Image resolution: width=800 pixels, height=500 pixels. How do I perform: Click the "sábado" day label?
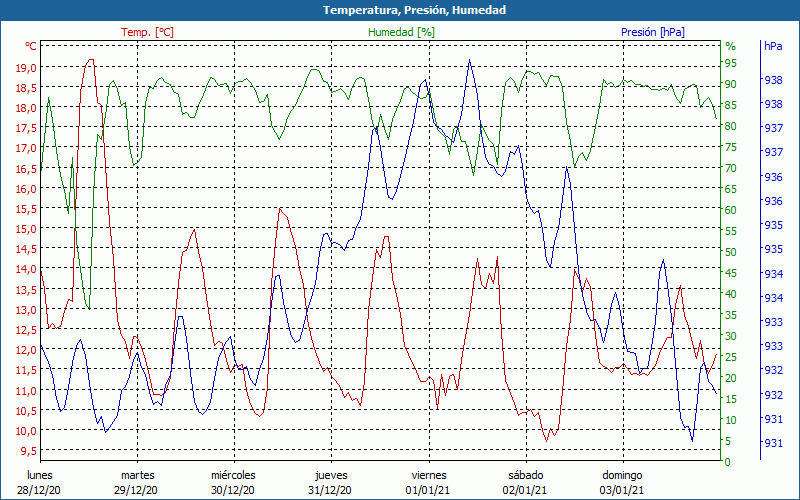526,475
